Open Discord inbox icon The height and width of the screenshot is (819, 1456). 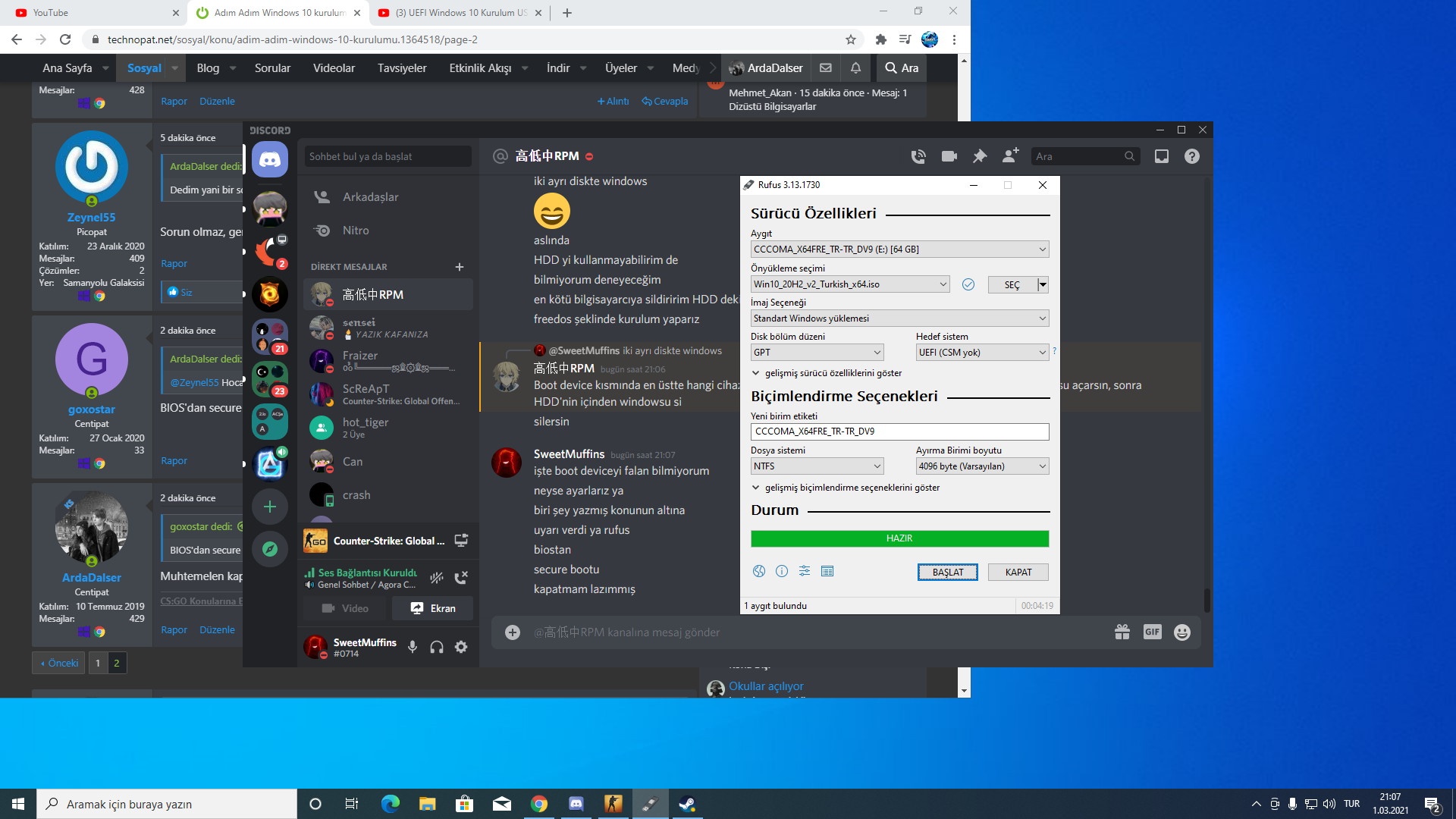click(1162, 156)
